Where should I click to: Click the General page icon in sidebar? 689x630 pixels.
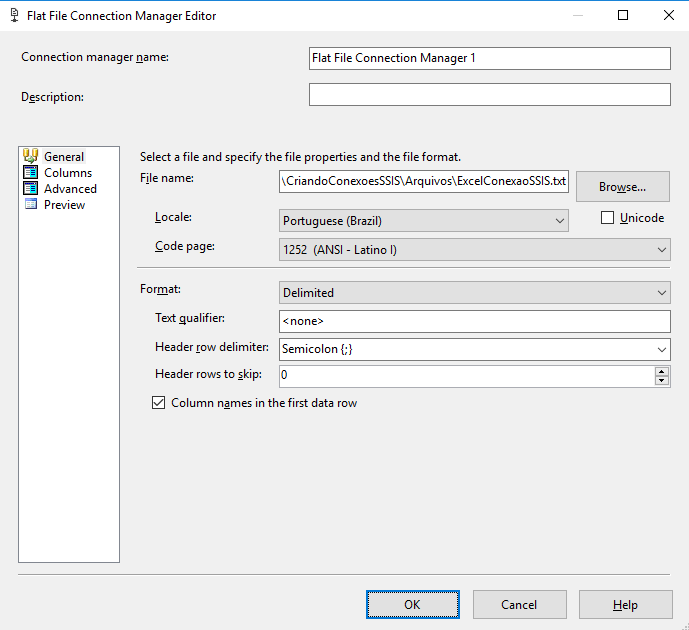30,156
